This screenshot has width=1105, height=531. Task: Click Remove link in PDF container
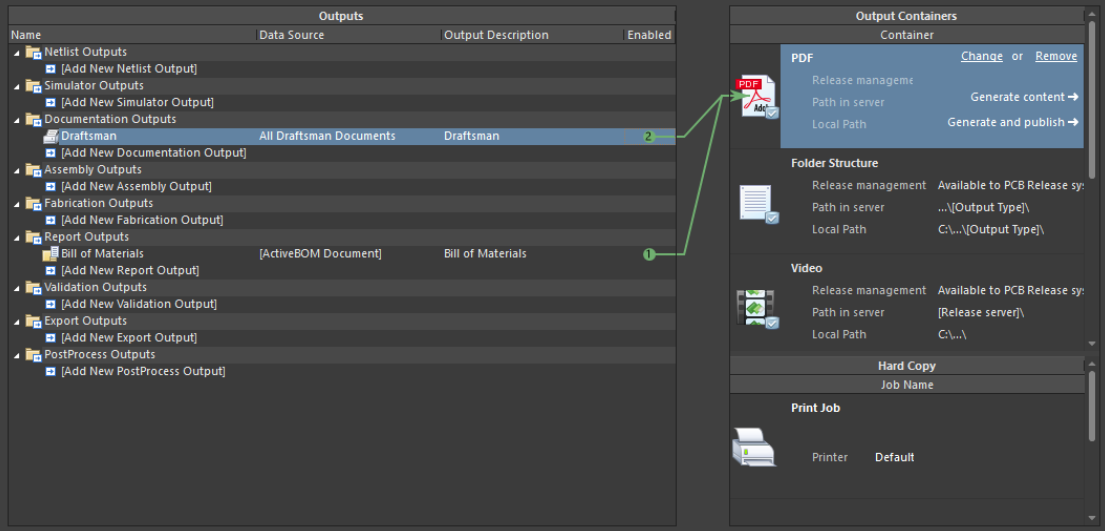coord(1055,56)
